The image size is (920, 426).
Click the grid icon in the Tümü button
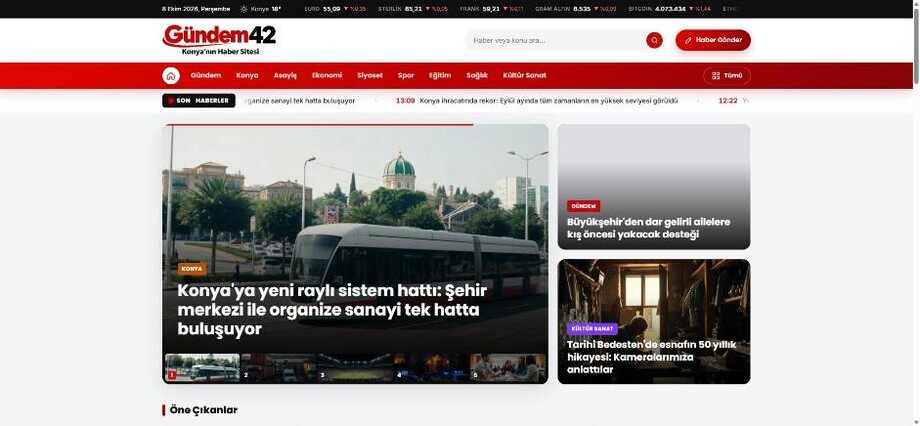click(x=715, y=76)
